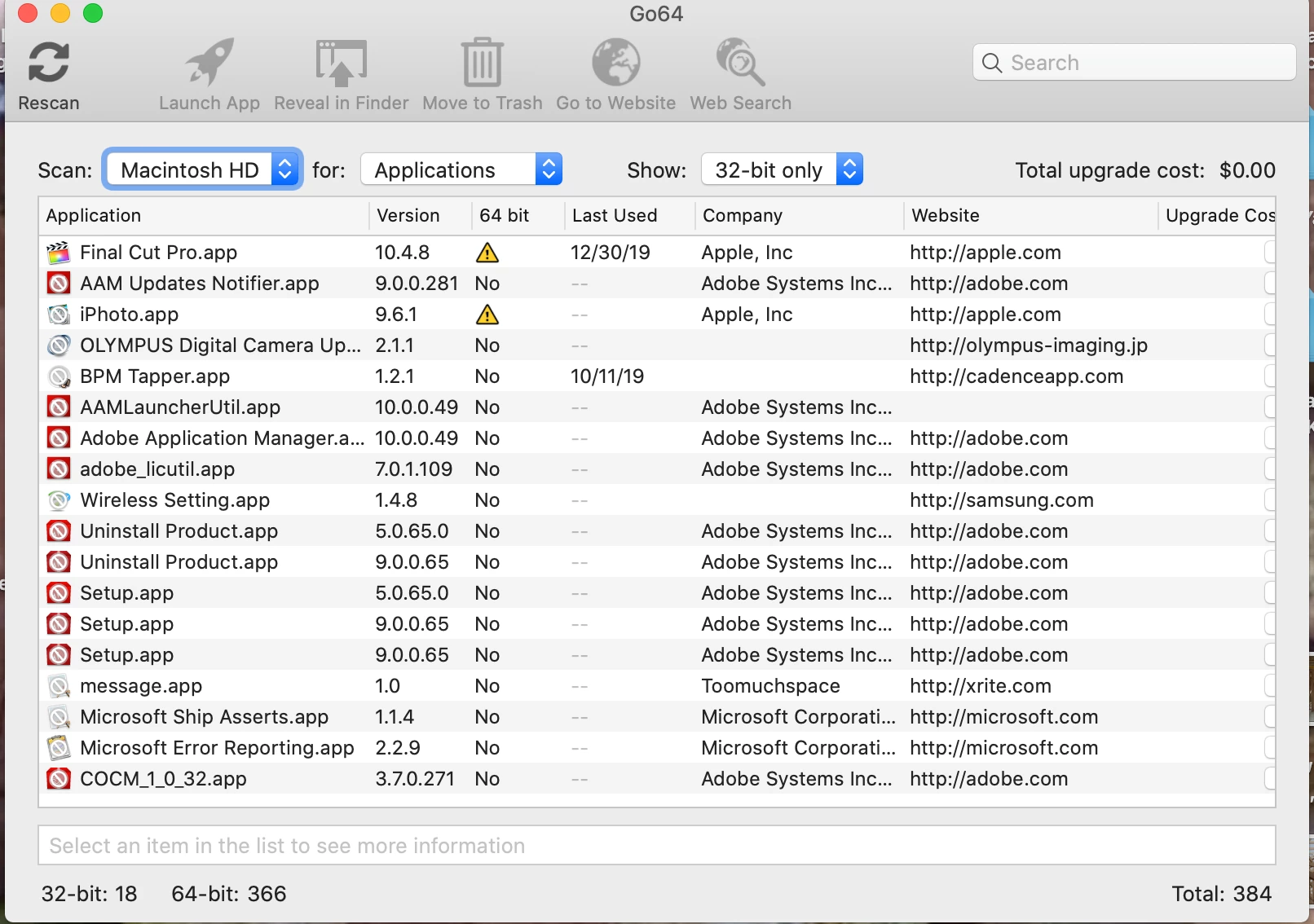Screen dimensions: 1314x924
Task: Select the Wireless Setting.app row
Action: (657, 500)
